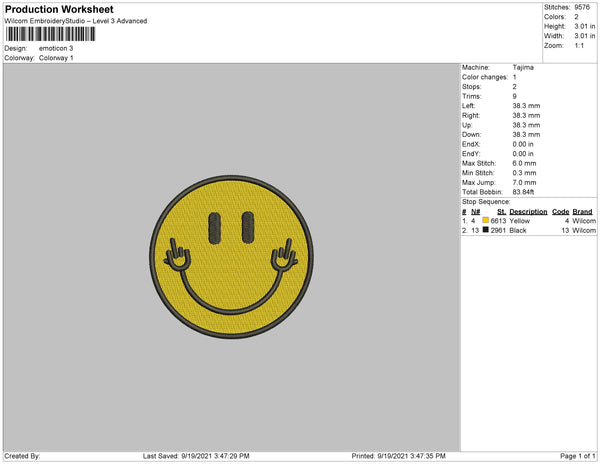Screen dimensions: 600x464
Task: Click the 'Stops:' label
Action: pos(471,86)
